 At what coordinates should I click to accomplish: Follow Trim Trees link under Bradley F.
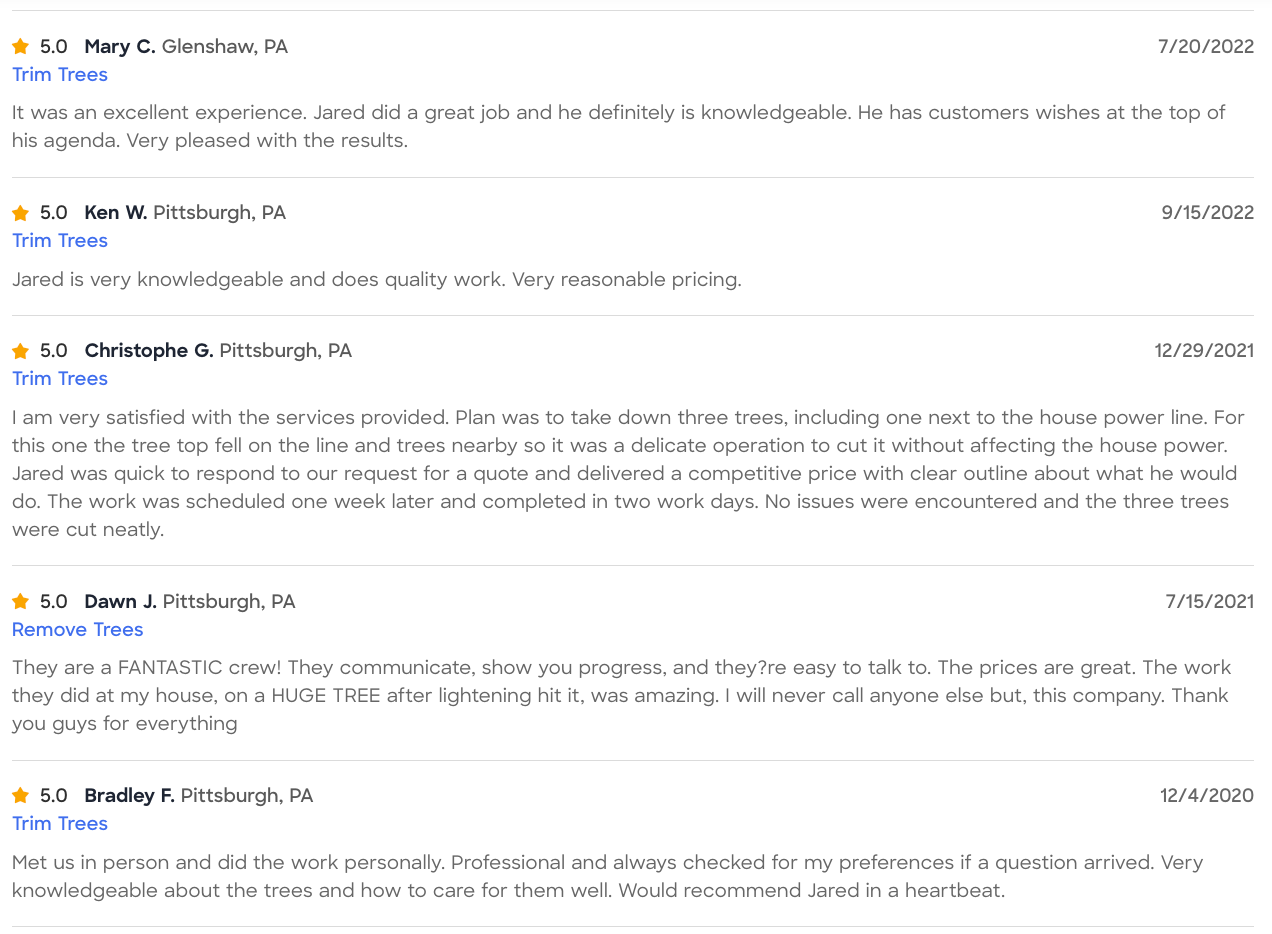coord(60,824)
